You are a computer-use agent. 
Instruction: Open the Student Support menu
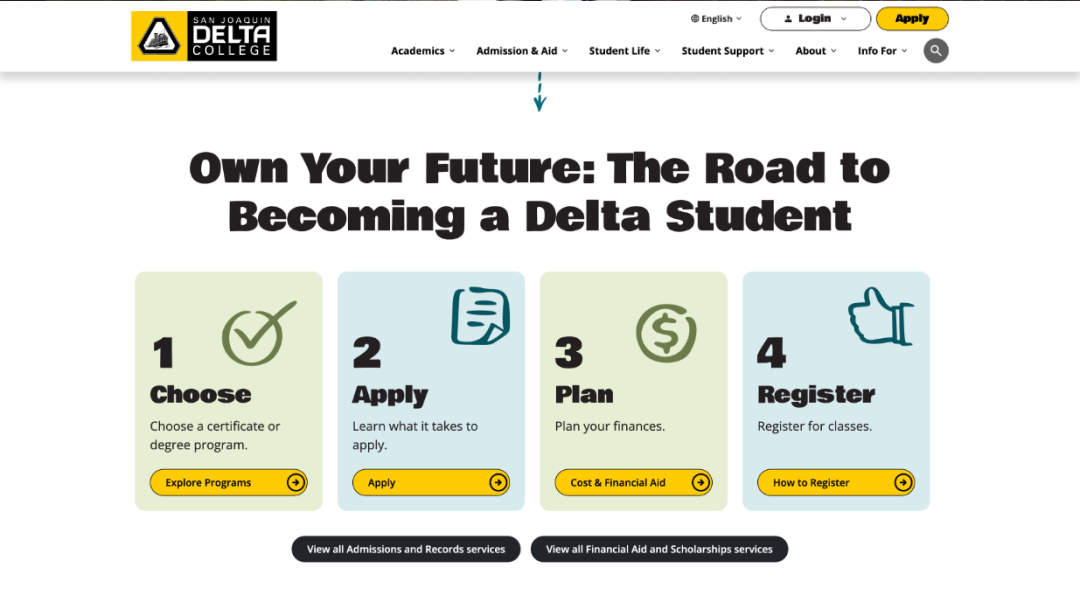click(727, 51)
